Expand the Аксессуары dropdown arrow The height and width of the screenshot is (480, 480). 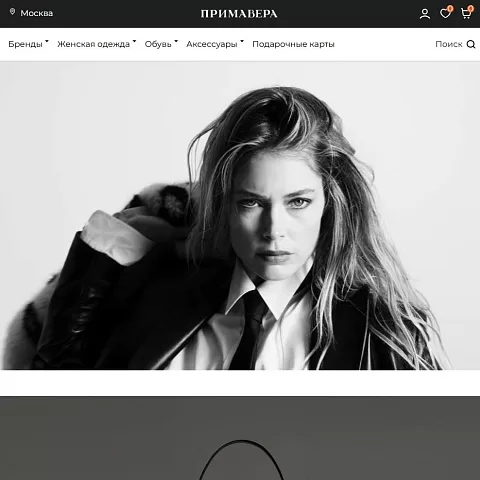click(242, 41)
